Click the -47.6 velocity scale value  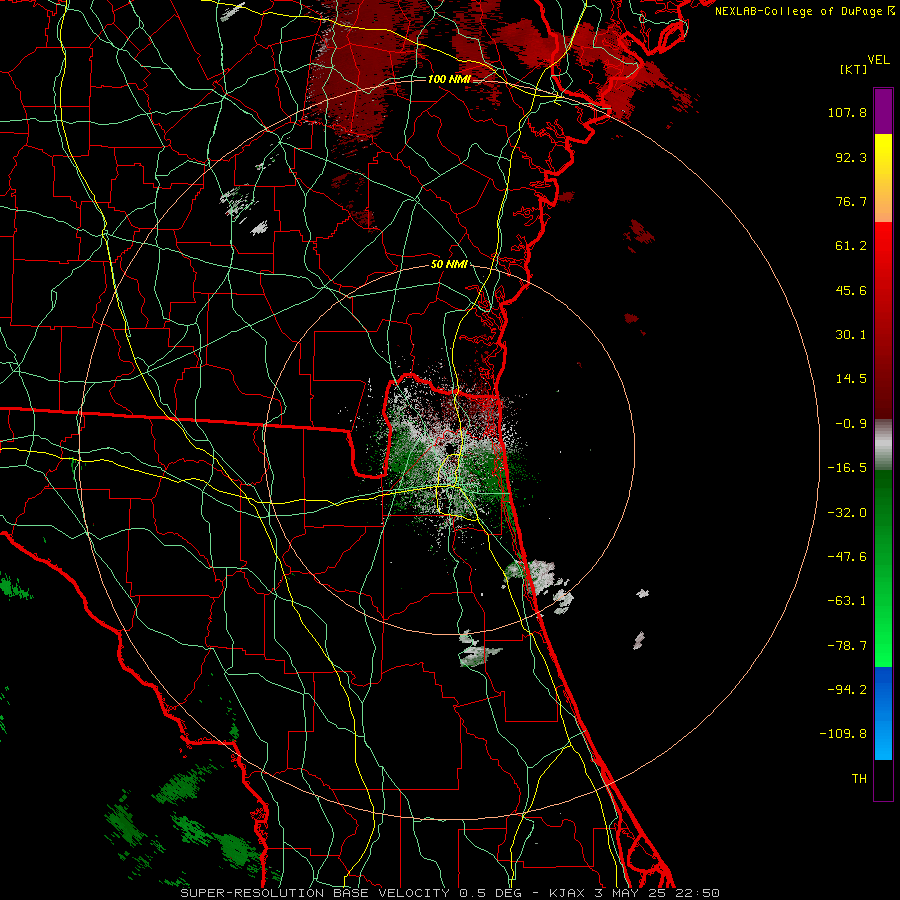point(847,557)
